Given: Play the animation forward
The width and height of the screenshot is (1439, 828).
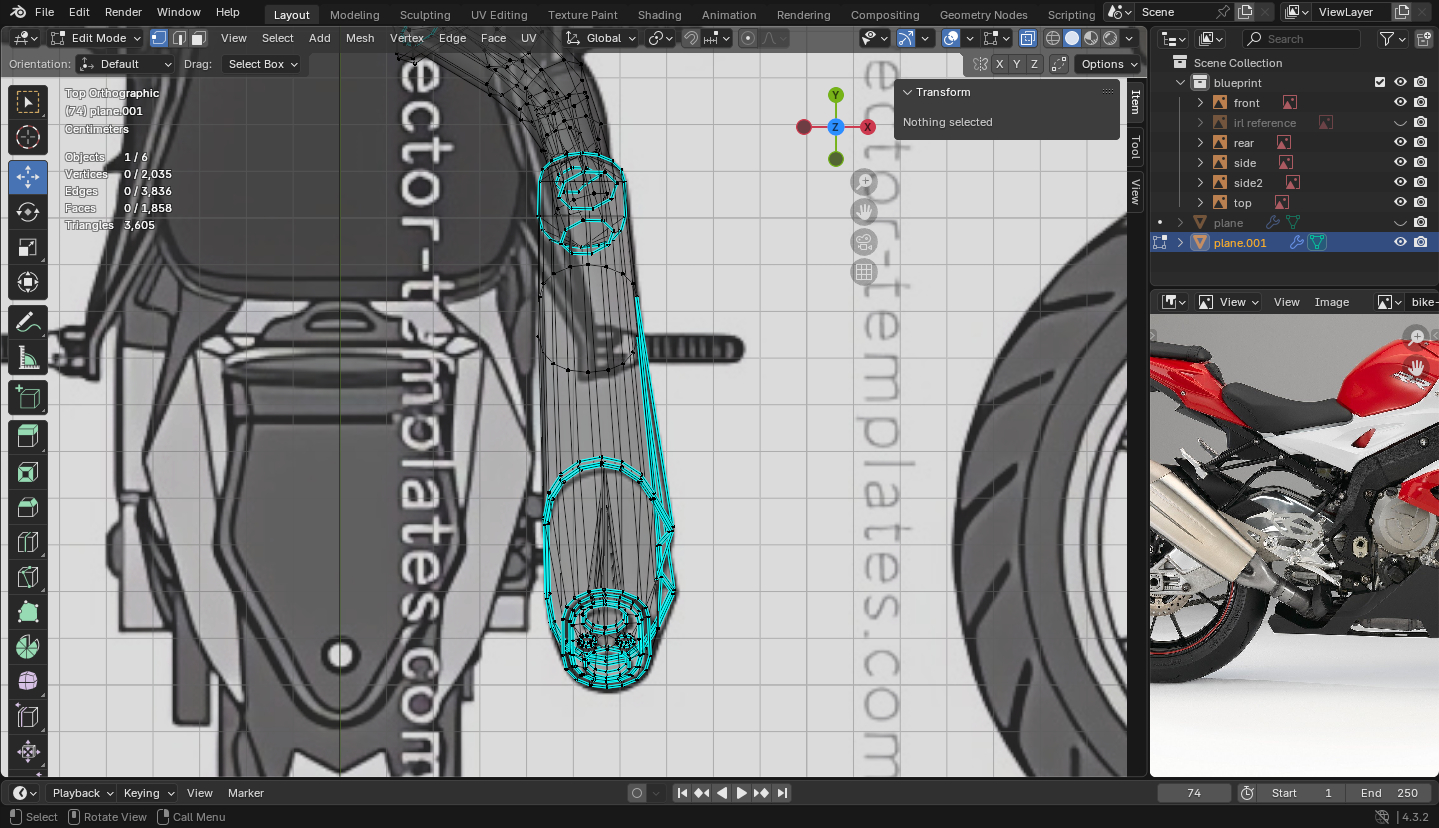Looking at the screenshot, I should [x=742, y=793].
